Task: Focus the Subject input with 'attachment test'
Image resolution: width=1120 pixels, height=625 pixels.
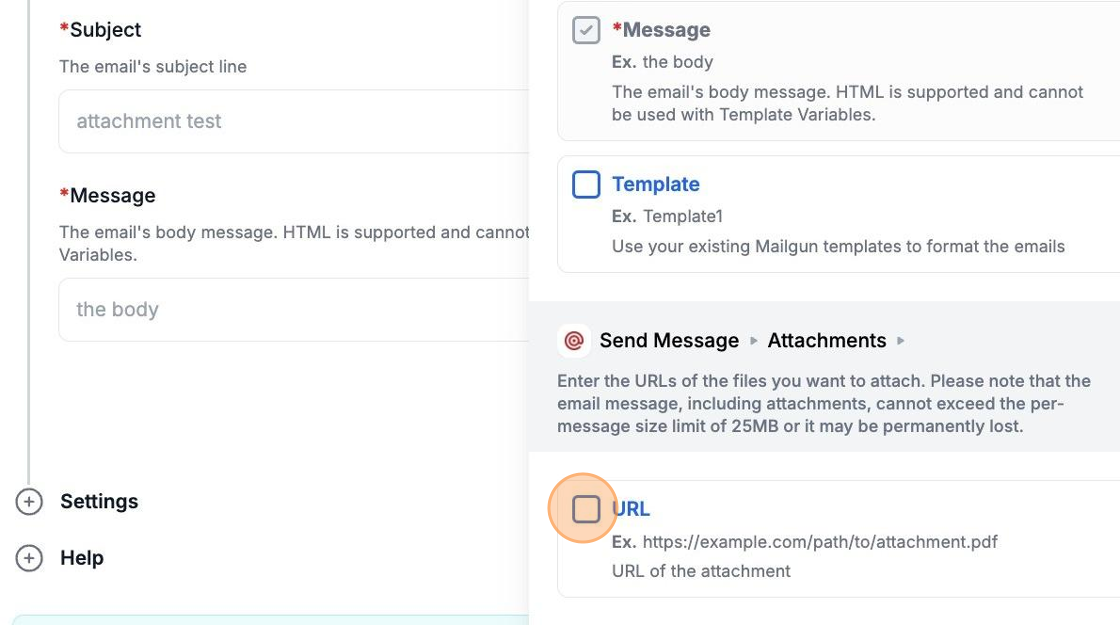Action: pyautogui.click(x=290, y=122)
